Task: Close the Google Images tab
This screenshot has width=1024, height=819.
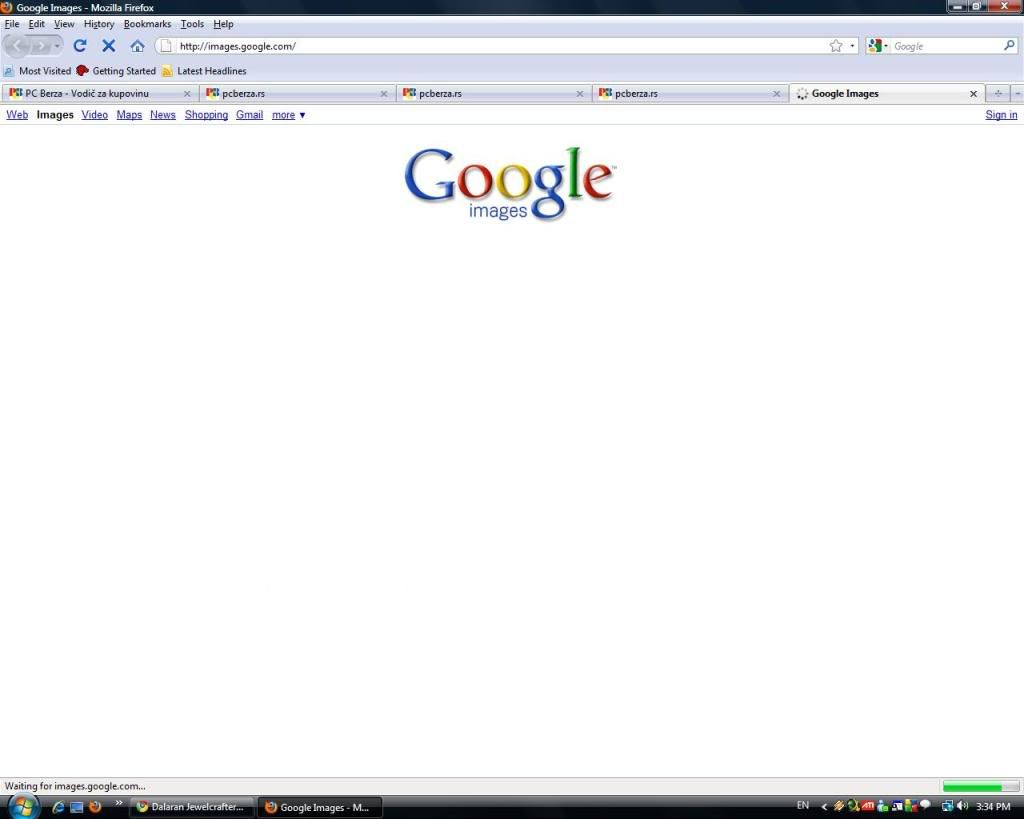Action: 973,94
